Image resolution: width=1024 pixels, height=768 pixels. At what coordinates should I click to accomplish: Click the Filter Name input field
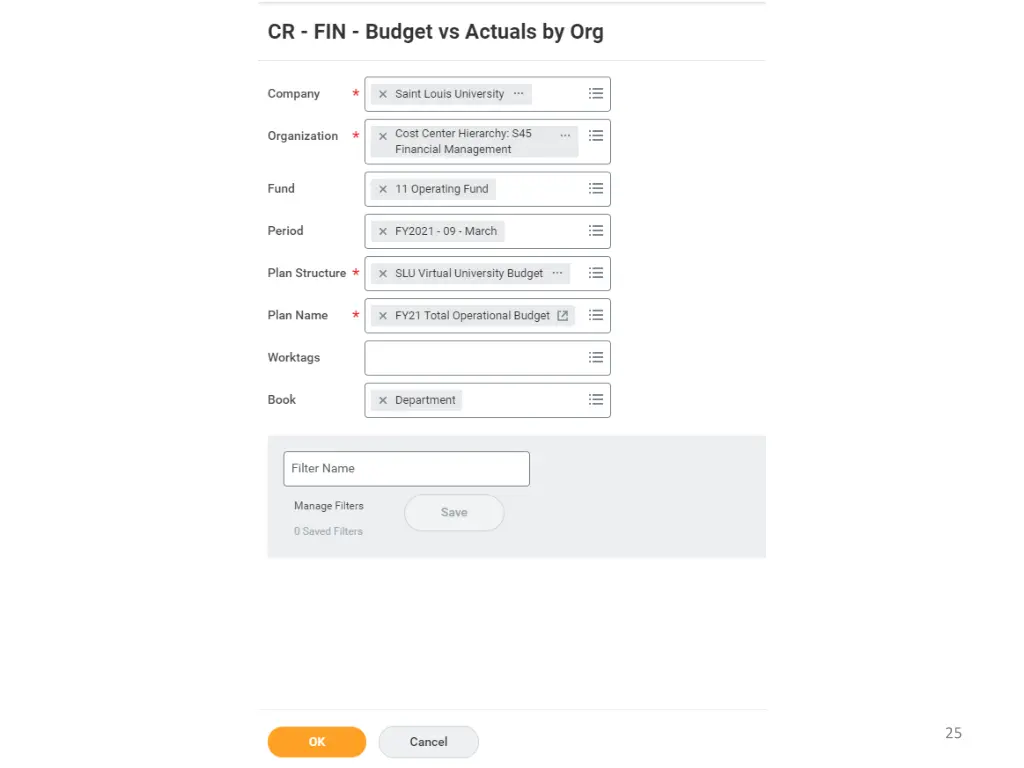(406, 468)
